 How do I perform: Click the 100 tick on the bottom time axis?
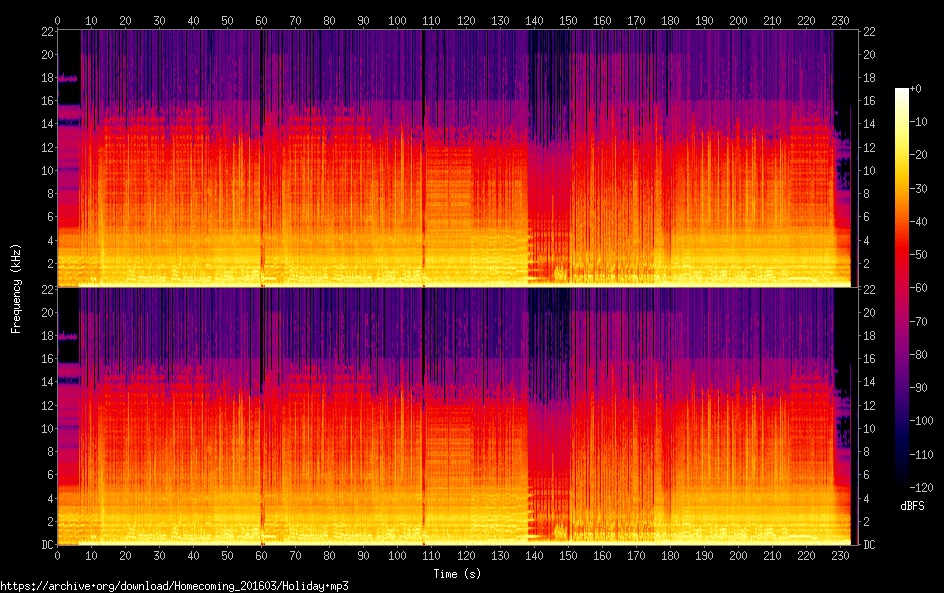click(397, 556)
